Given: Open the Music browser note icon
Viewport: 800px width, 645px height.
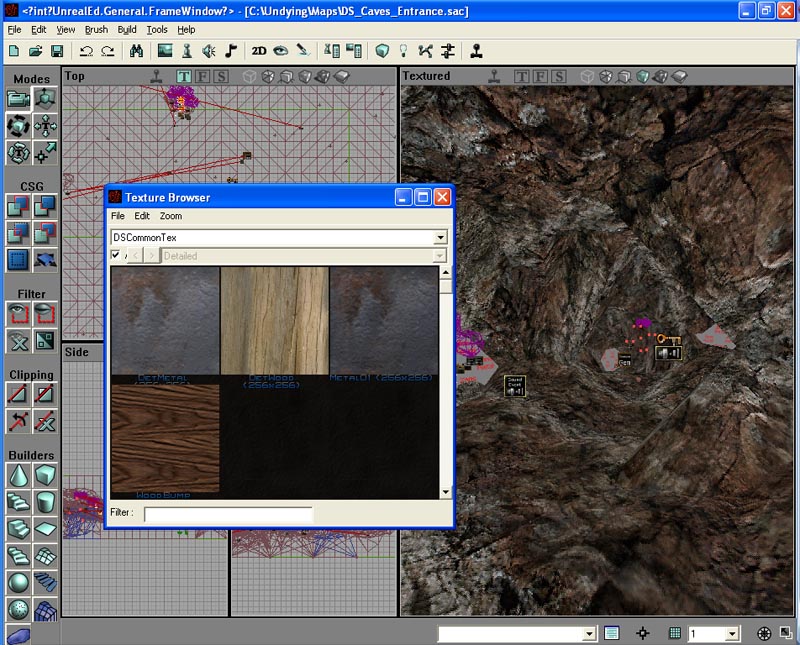Looking at the screenshot, I should pyautogui.click(x=231, y=51).
